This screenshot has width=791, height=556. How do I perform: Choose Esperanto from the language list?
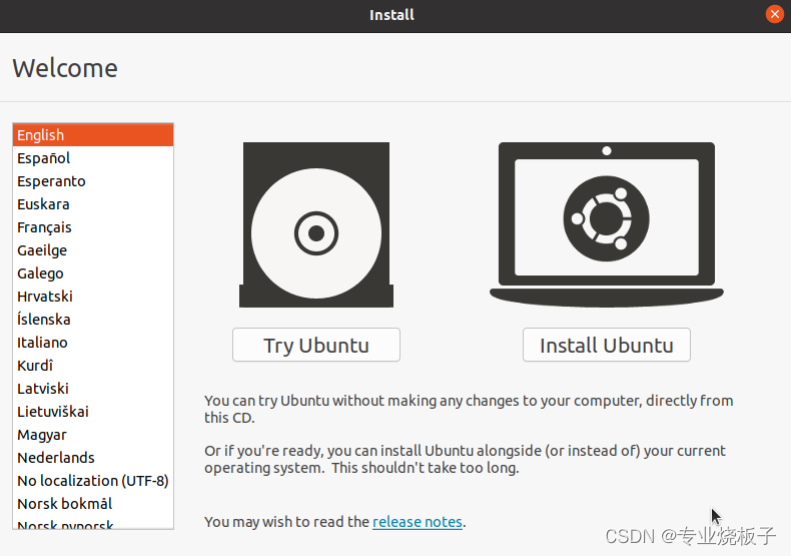93,181
